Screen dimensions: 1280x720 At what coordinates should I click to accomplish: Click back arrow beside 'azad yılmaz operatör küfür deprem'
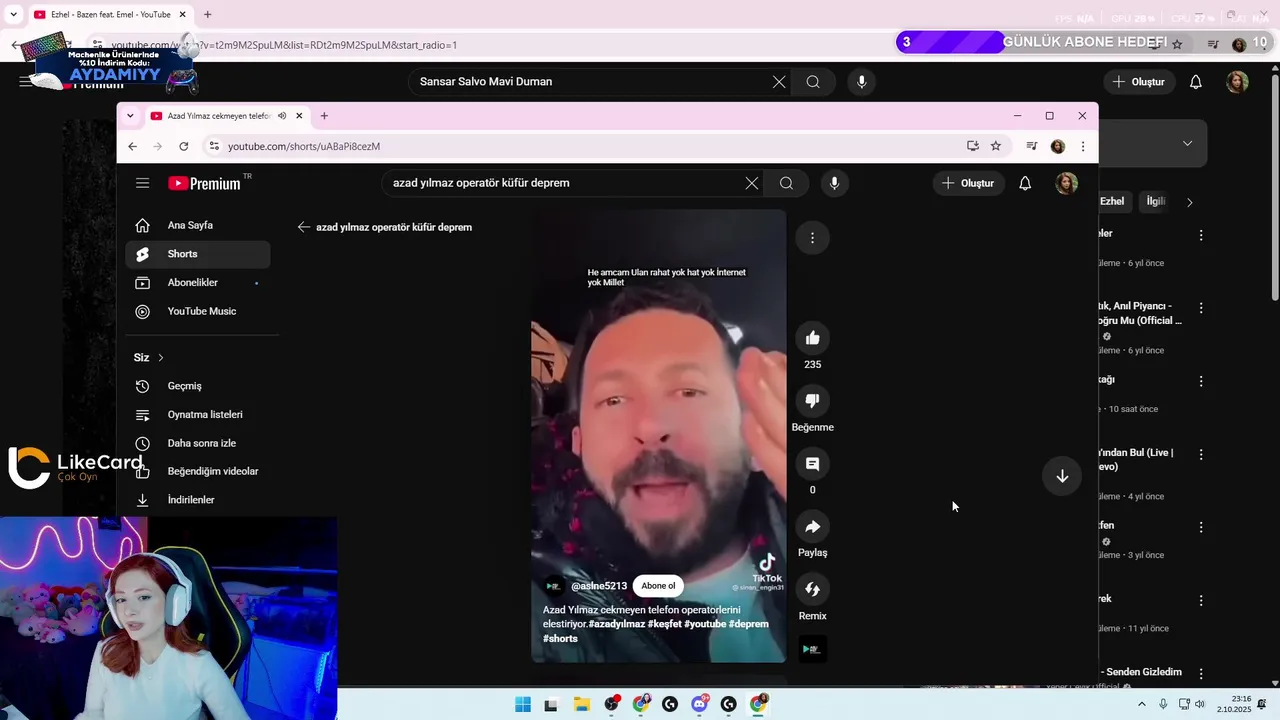[x=304, y=227]
